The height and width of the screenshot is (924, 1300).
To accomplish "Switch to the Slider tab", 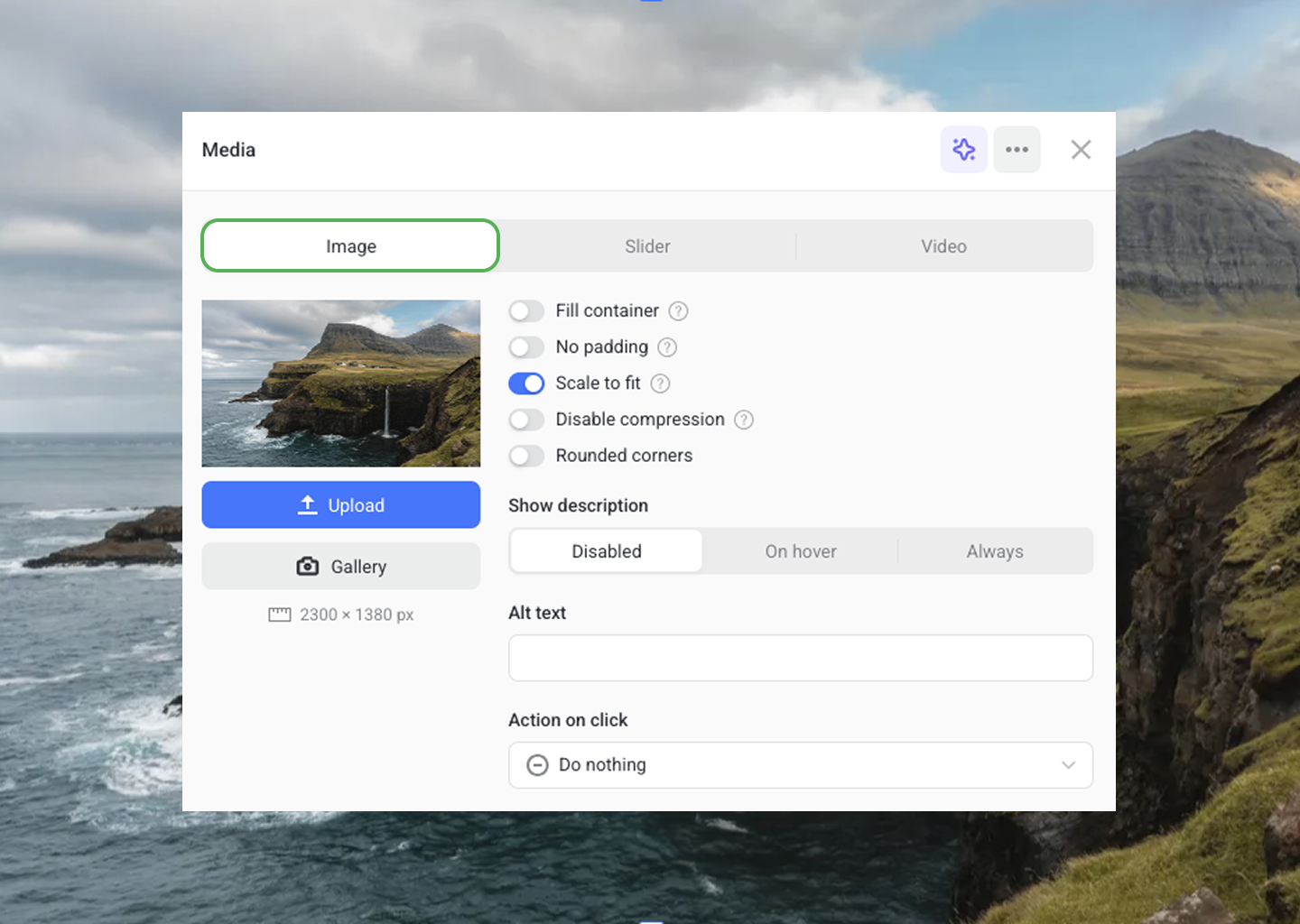I will (647, 246).
